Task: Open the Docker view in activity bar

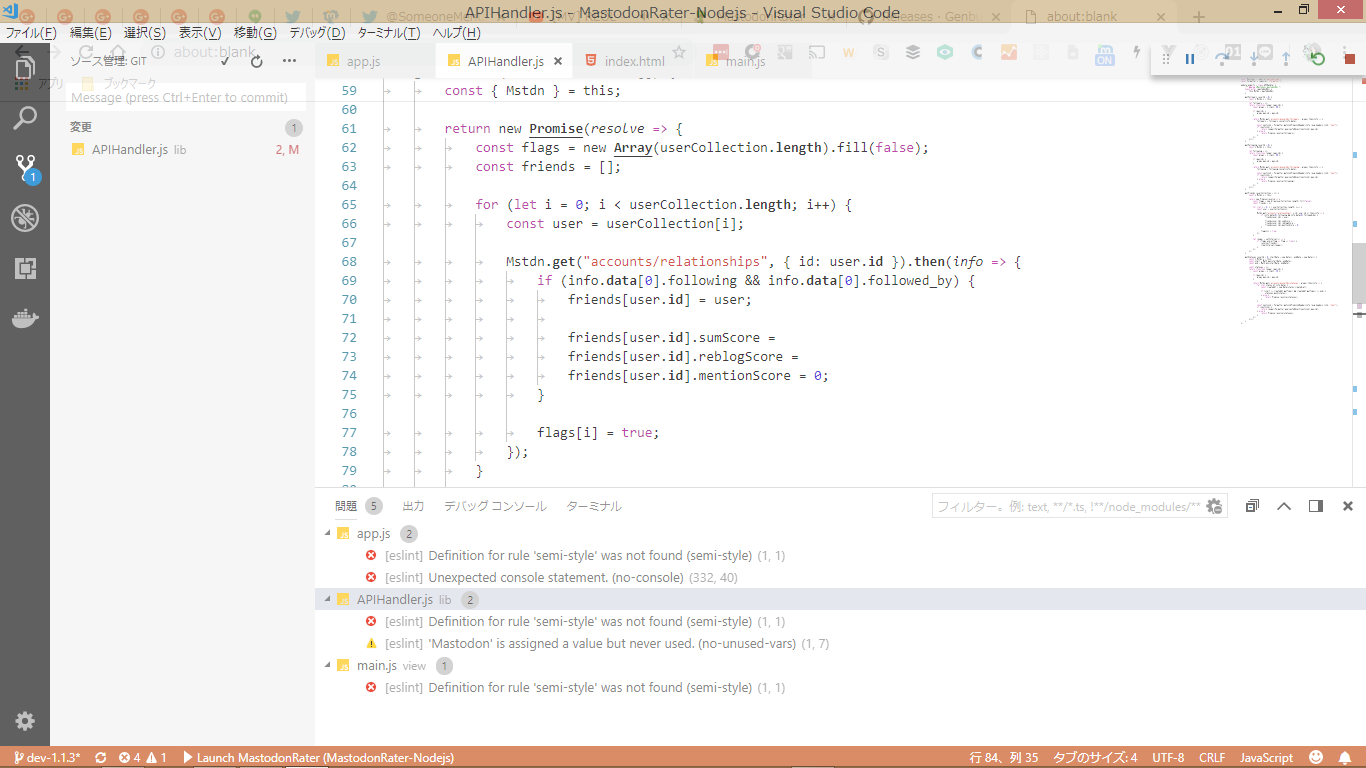Action: tap(25, 319)
